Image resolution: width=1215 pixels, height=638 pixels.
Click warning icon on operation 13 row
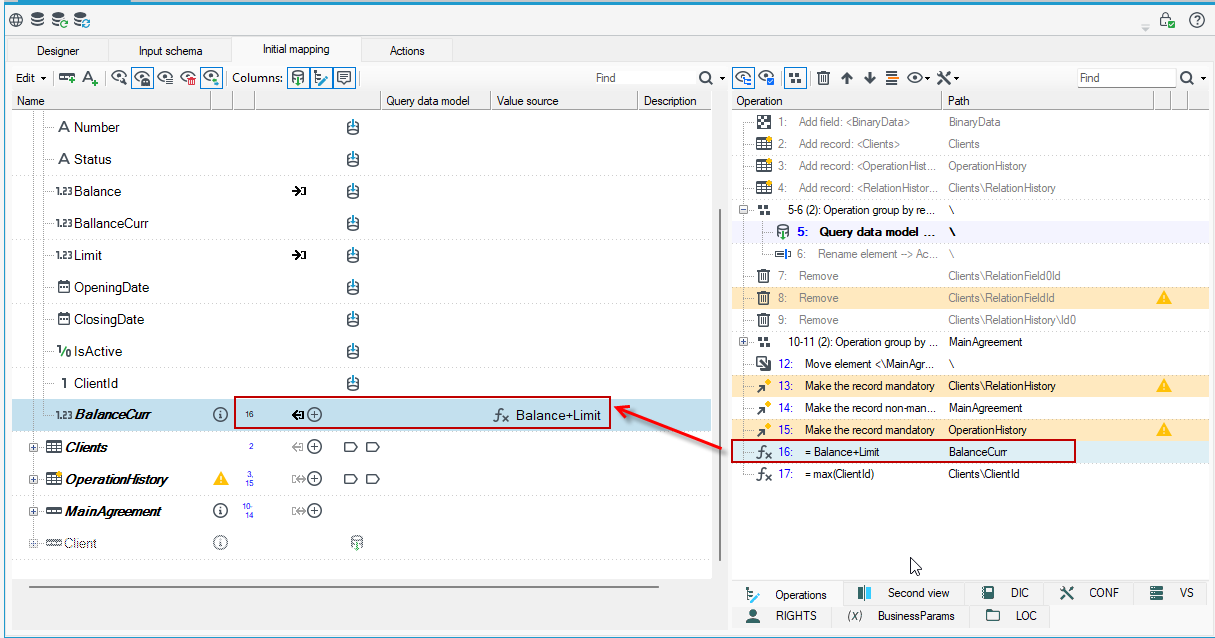coord(1163,386)
